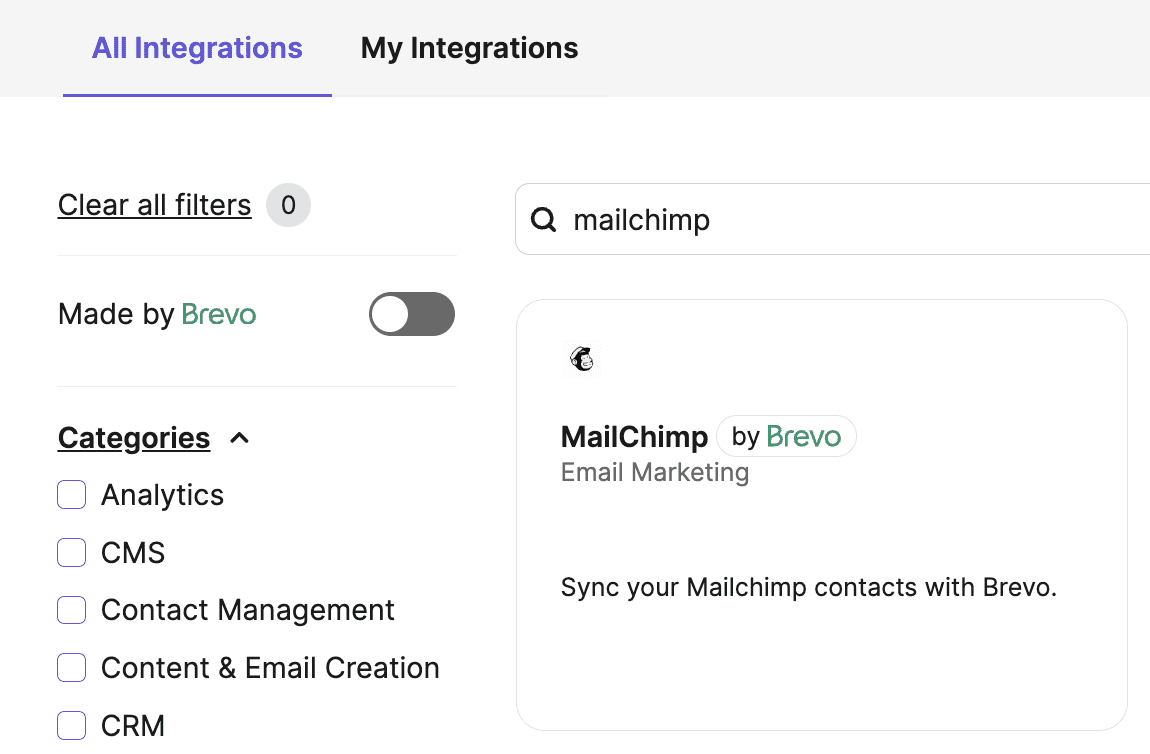
Task: Enable the Made by Brevo toggle
Action: tap(411, 313)
